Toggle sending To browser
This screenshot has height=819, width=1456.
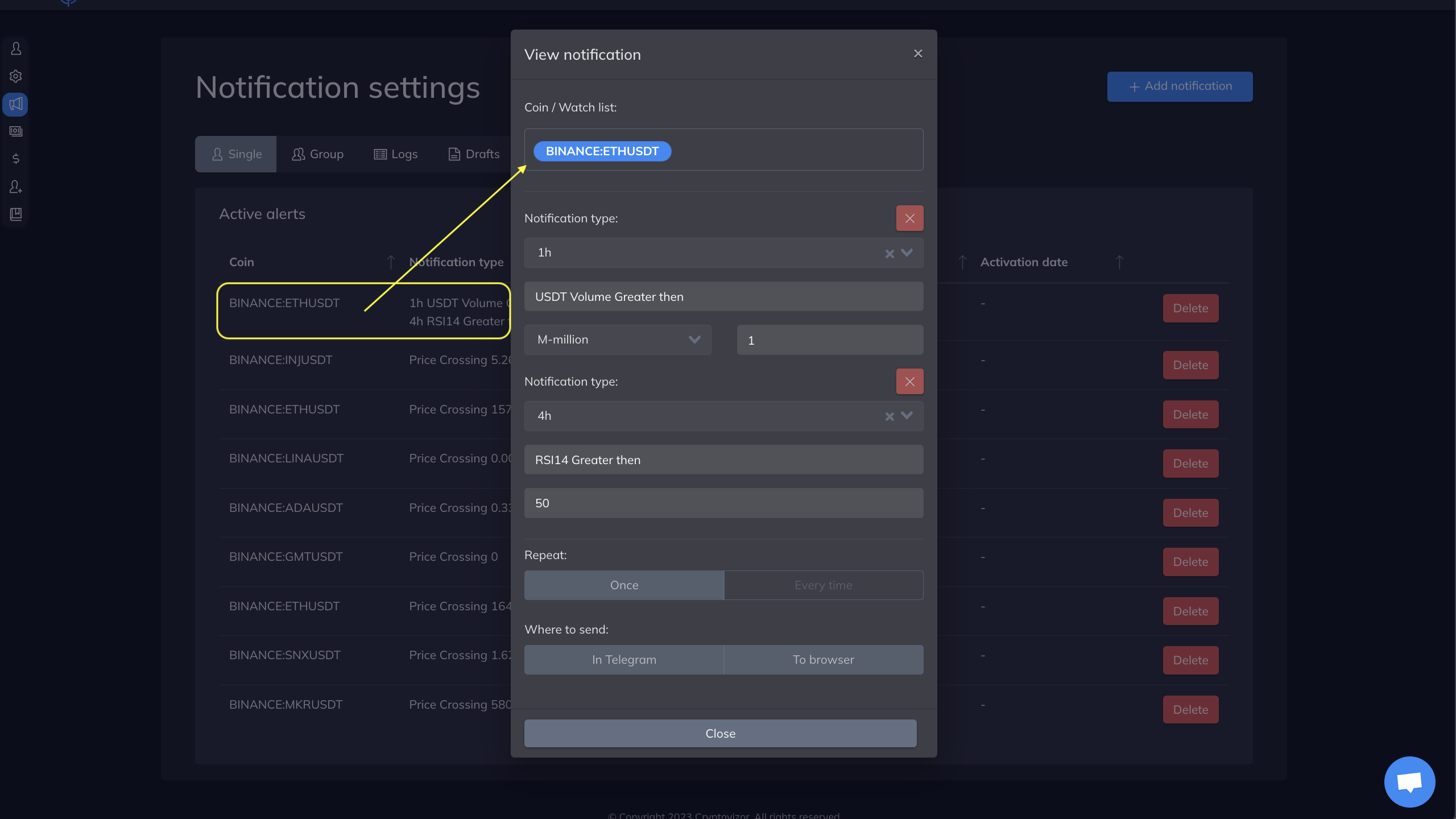[x=824, y=660]
